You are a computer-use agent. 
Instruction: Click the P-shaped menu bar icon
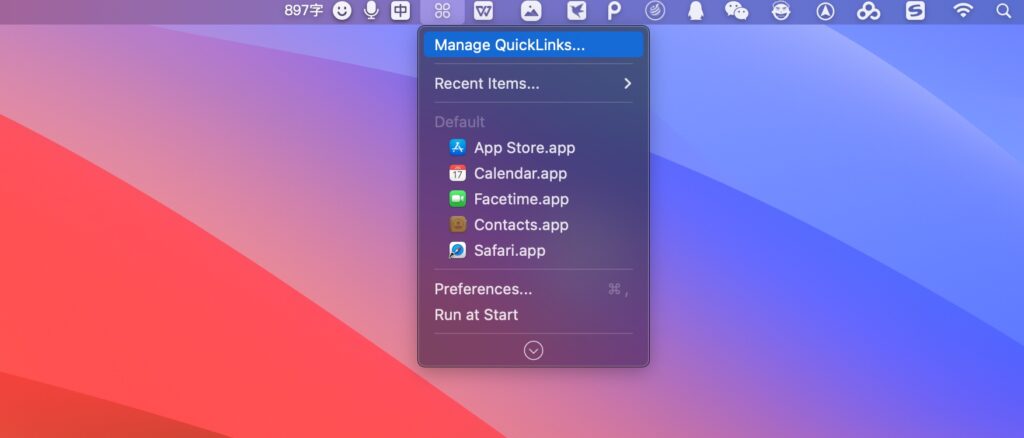pyautogui.click(x=614, y=10)
